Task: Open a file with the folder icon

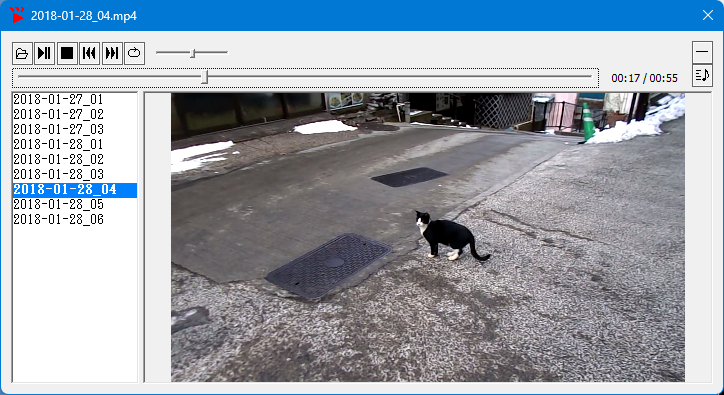Action: pyautogui.click(x=22, y=53)
